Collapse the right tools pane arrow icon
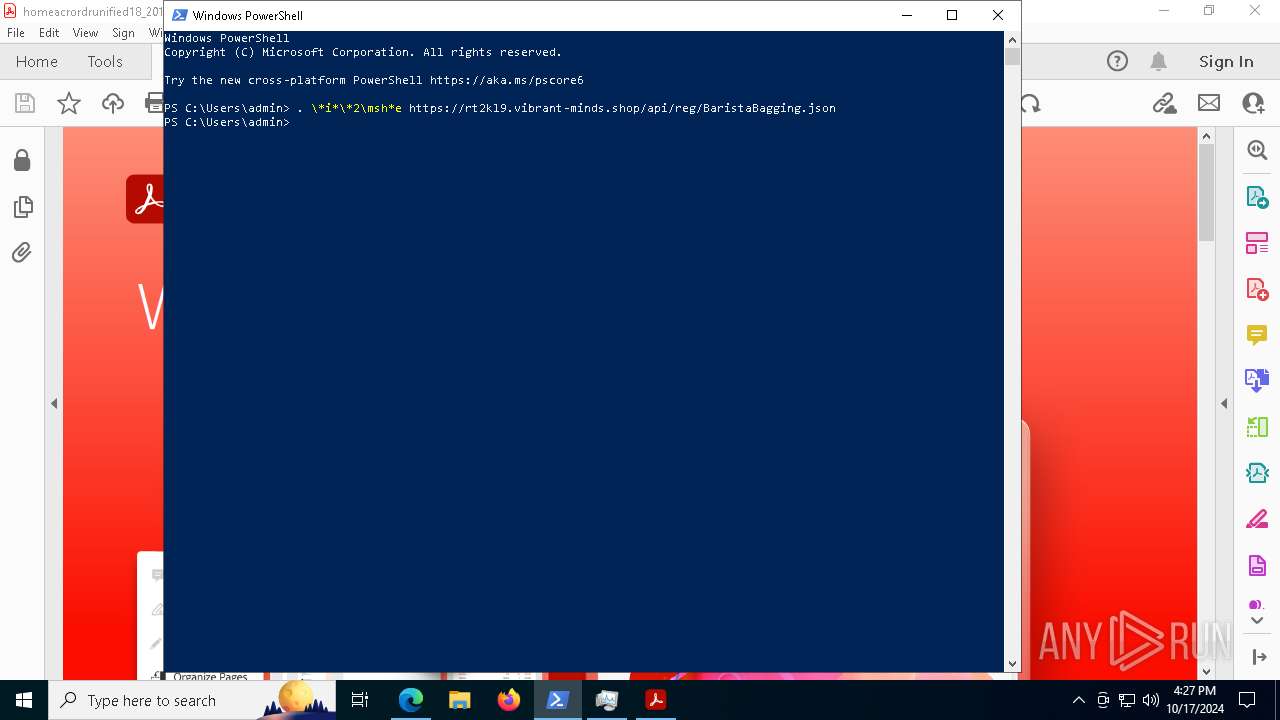1280x720 pixels. [x=1258, y=657]
